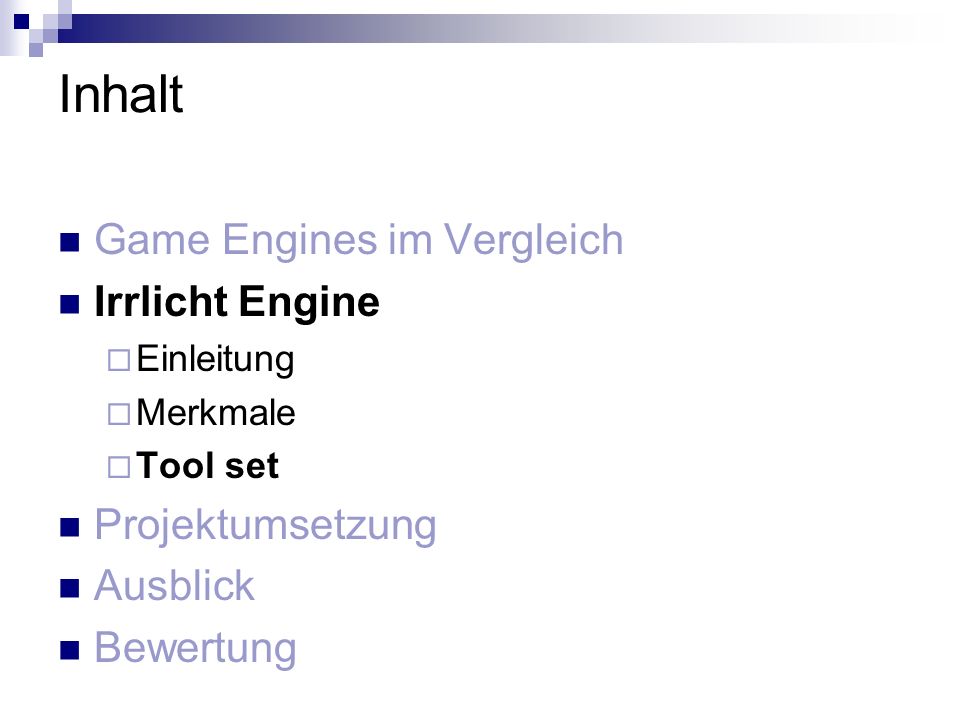The height and width of the screenshot is (720, 960).
Task: Click the 'Inhalt' slide title
Action: click(121, 94)
